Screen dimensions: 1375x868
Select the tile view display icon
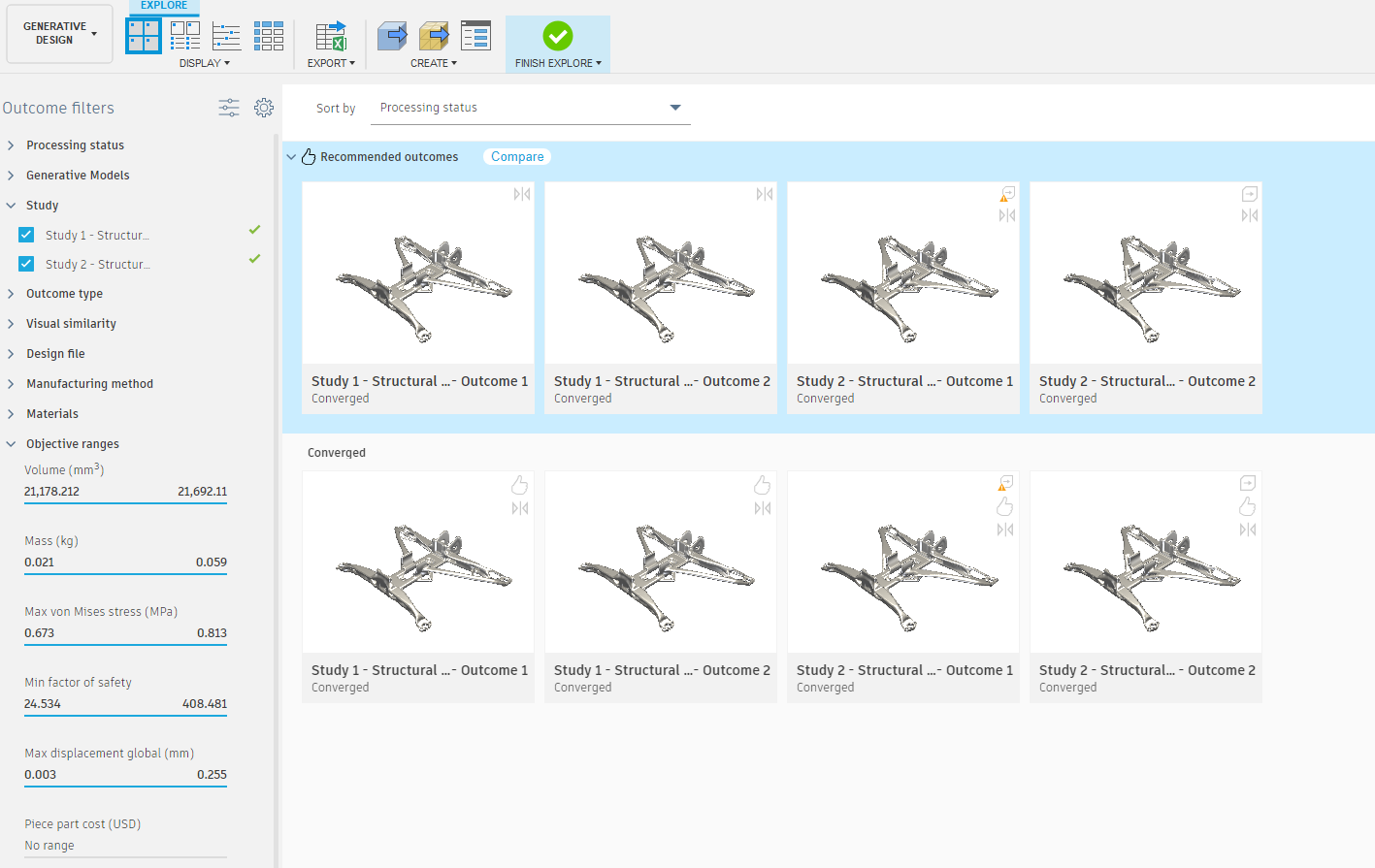[143, 35]
